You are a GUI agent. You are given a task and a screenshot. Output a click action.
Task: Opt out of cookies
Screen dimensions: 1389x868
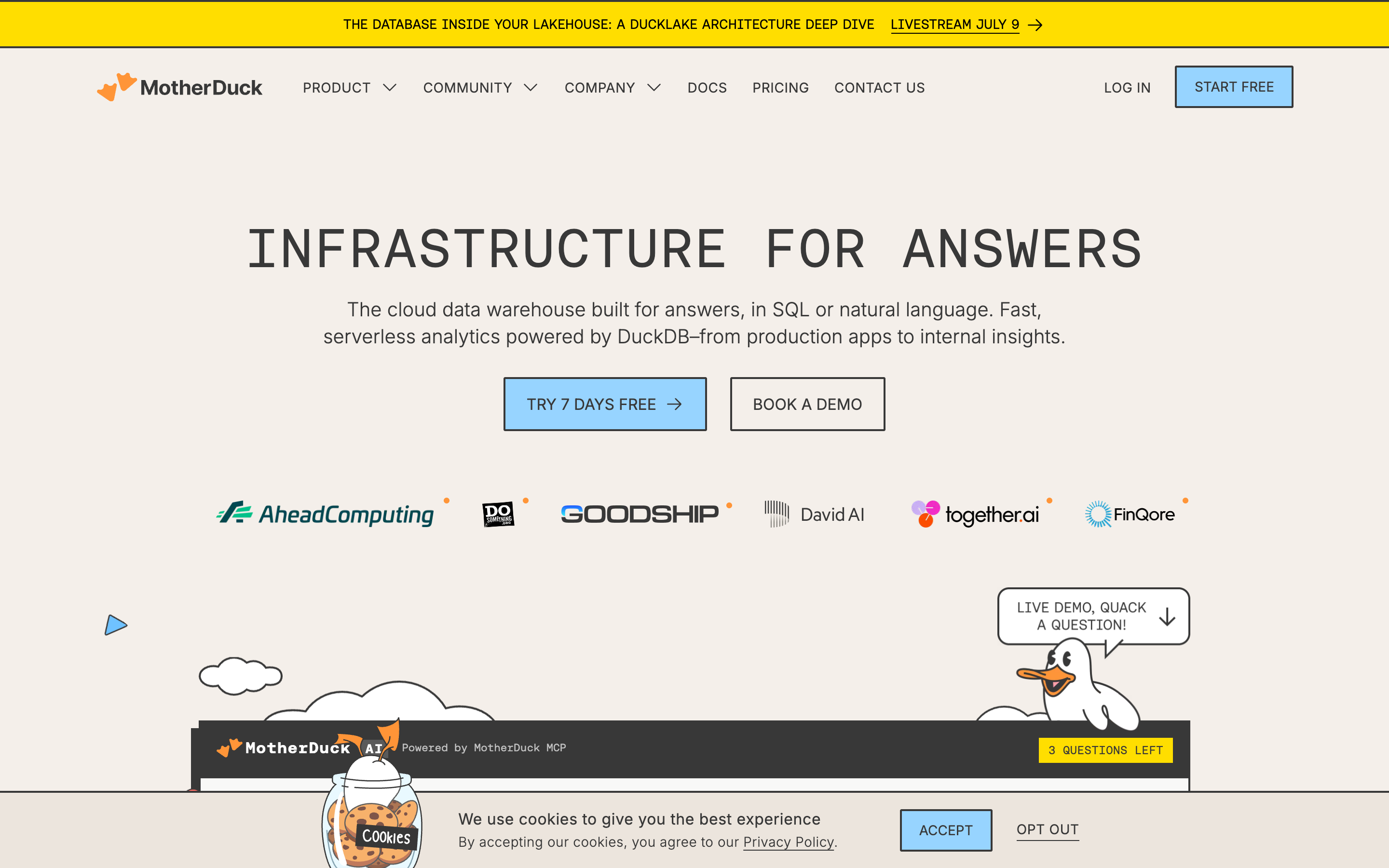1048,829
